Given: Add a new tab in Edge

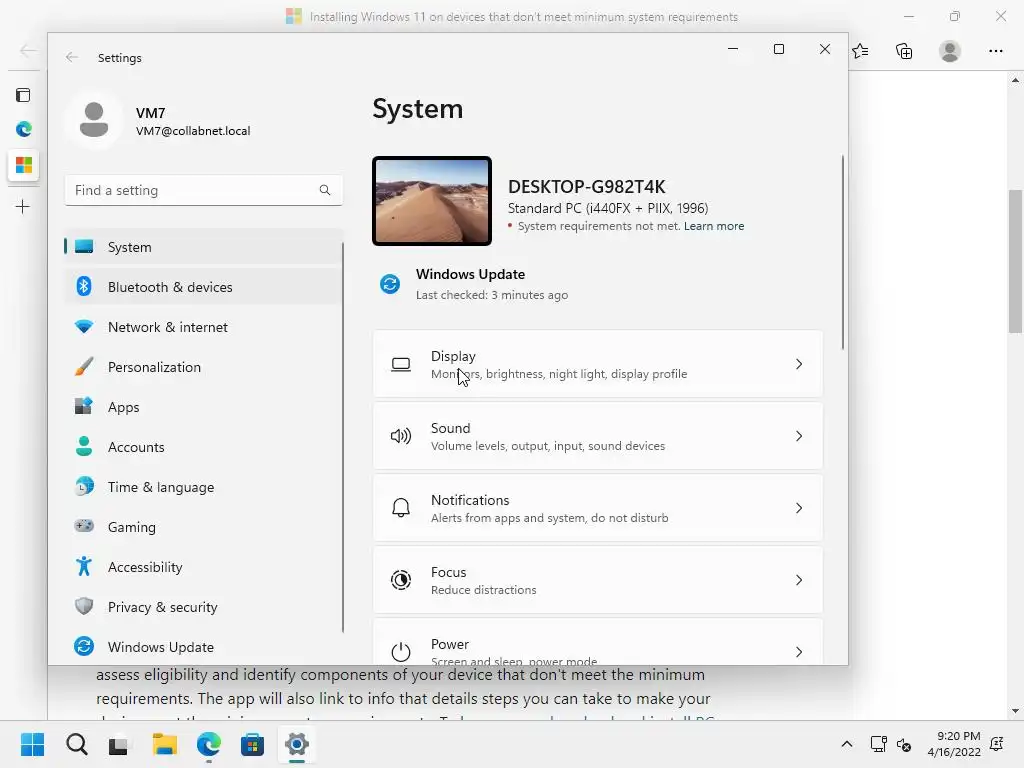Looking at the screenshot, I should coord(23,207).
